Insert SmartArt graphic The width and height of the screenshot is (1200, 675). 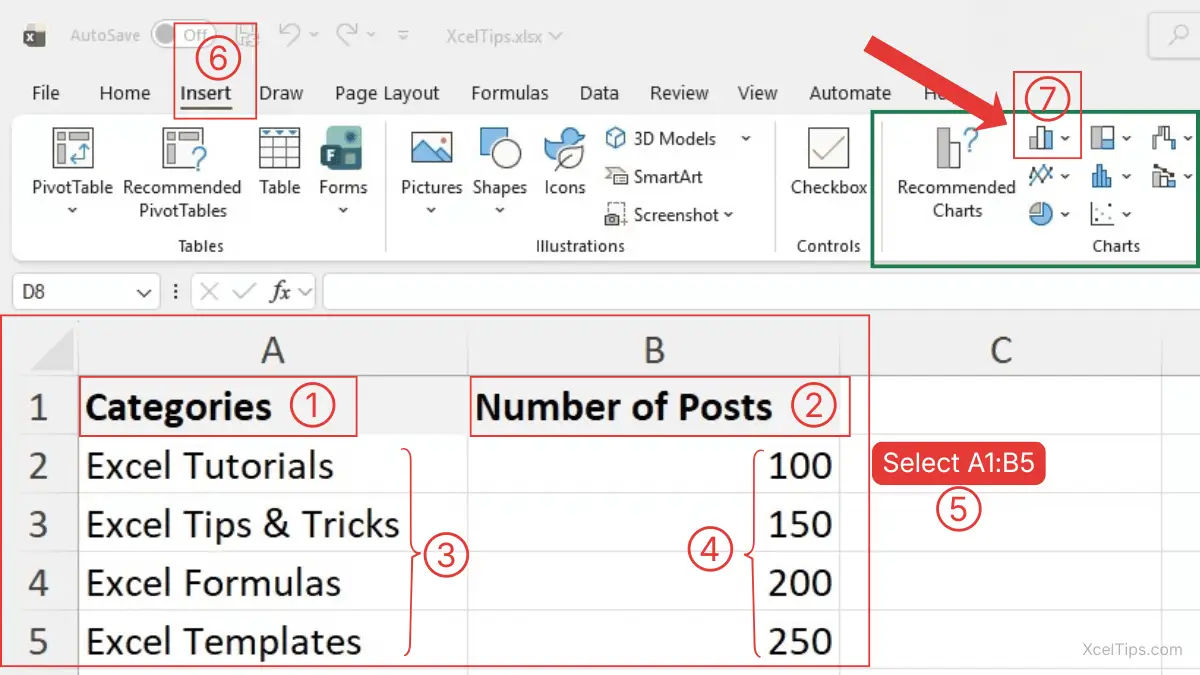tap(654, 177)
